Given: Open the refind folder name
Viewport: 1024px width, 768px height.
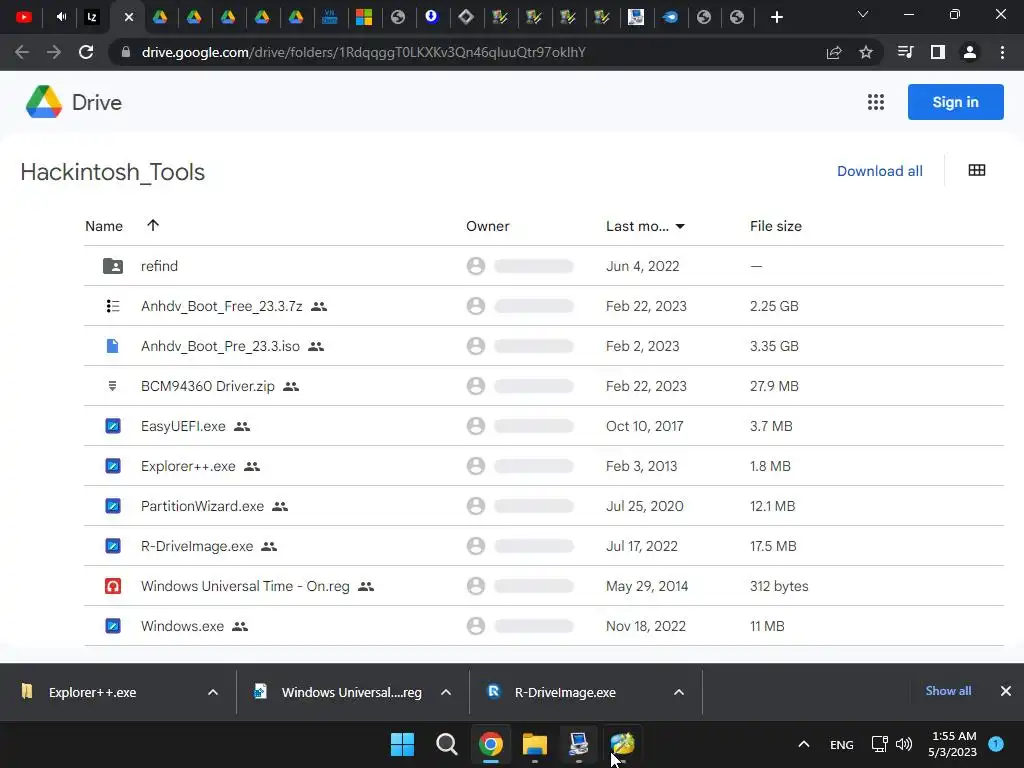Looking at the screenshot, I should point(159,266).
